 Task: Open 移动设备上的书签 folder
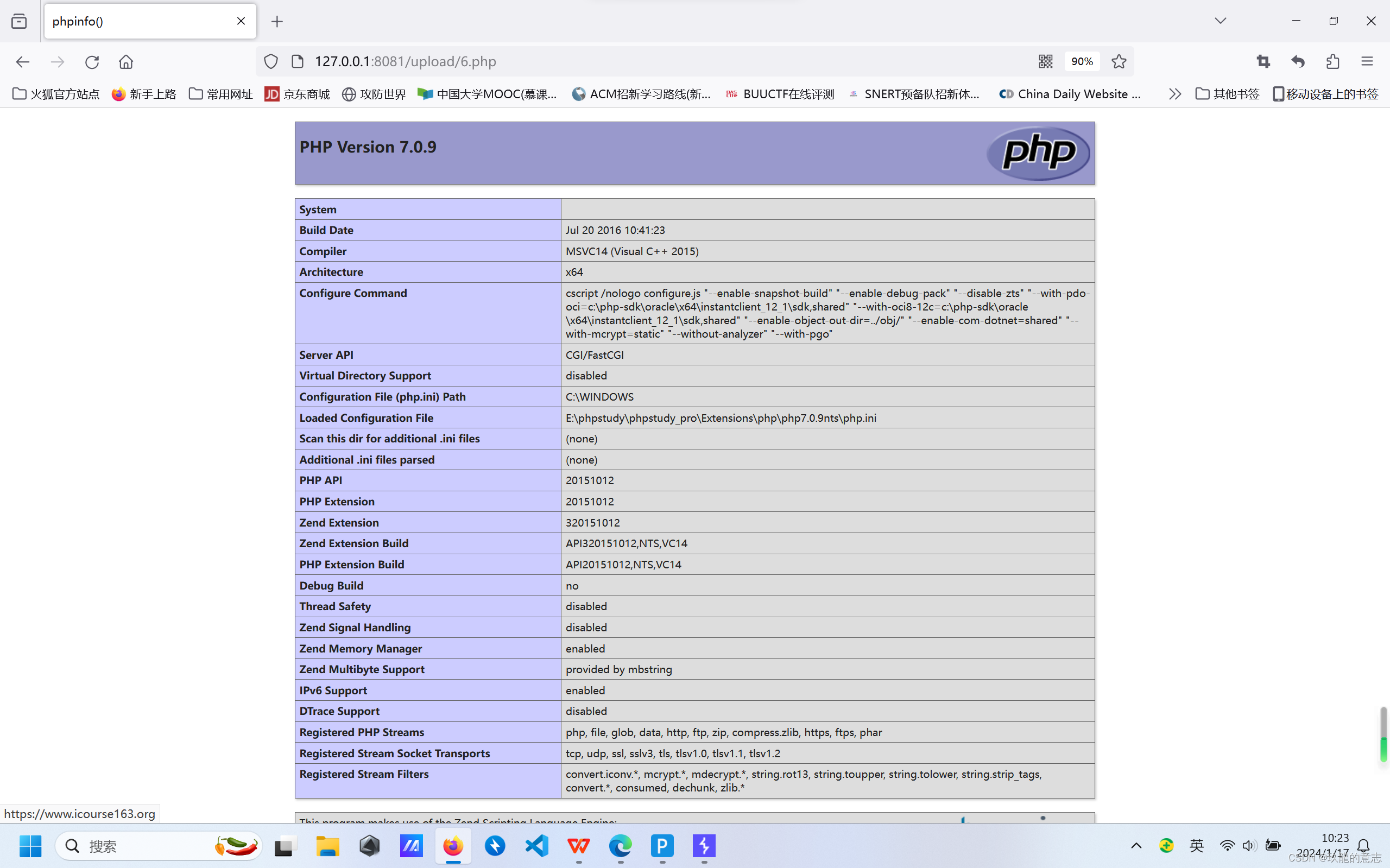[1326, 94]
